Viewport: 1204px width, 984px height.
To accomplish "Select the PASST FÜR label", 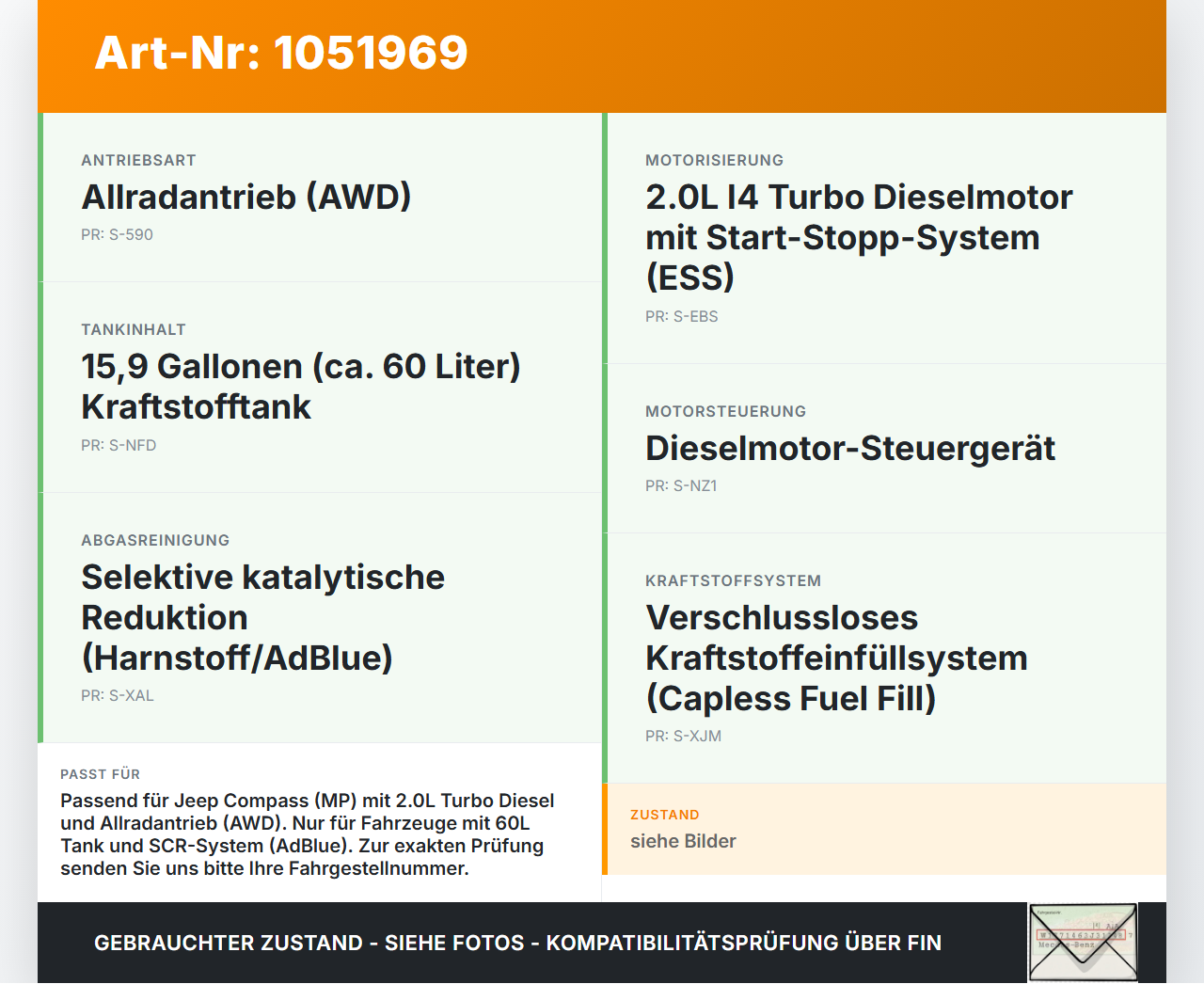I will click(100, 774).
